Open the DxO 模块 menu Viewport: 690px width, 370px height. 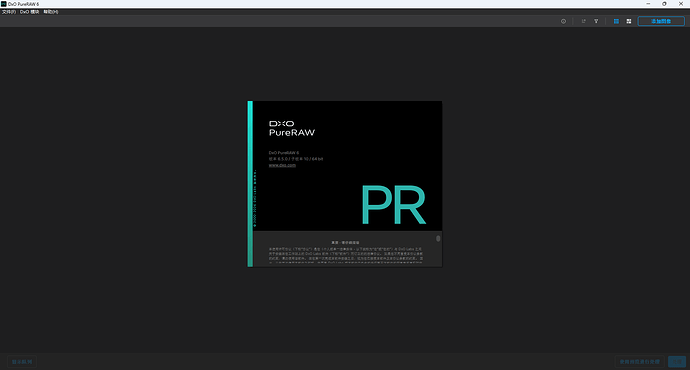29,12
